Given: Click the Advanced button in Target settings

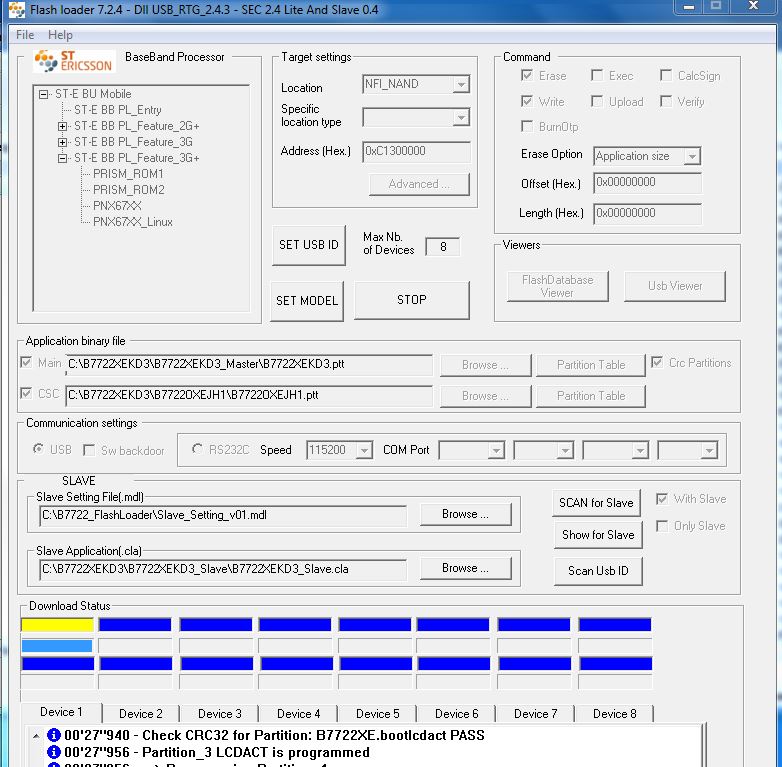Looking at the screenshot, I should click(419, 184).
